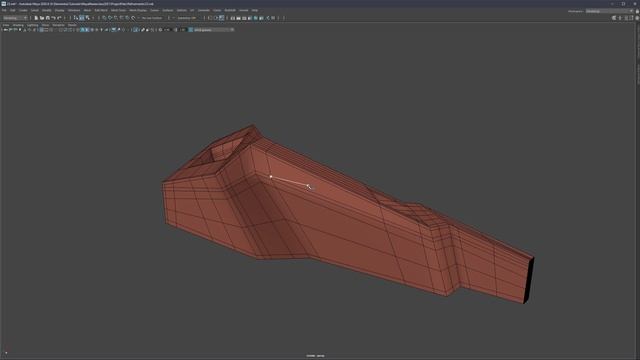640x360 pixels.
Task: Toggle construction history icon
Action: coord(221,18)
